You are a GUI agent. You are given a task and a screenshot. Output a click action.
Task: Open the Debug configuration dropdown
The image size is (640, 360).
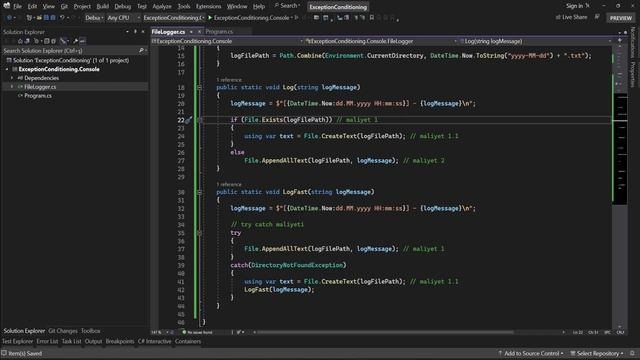click(x=94, y=18)
